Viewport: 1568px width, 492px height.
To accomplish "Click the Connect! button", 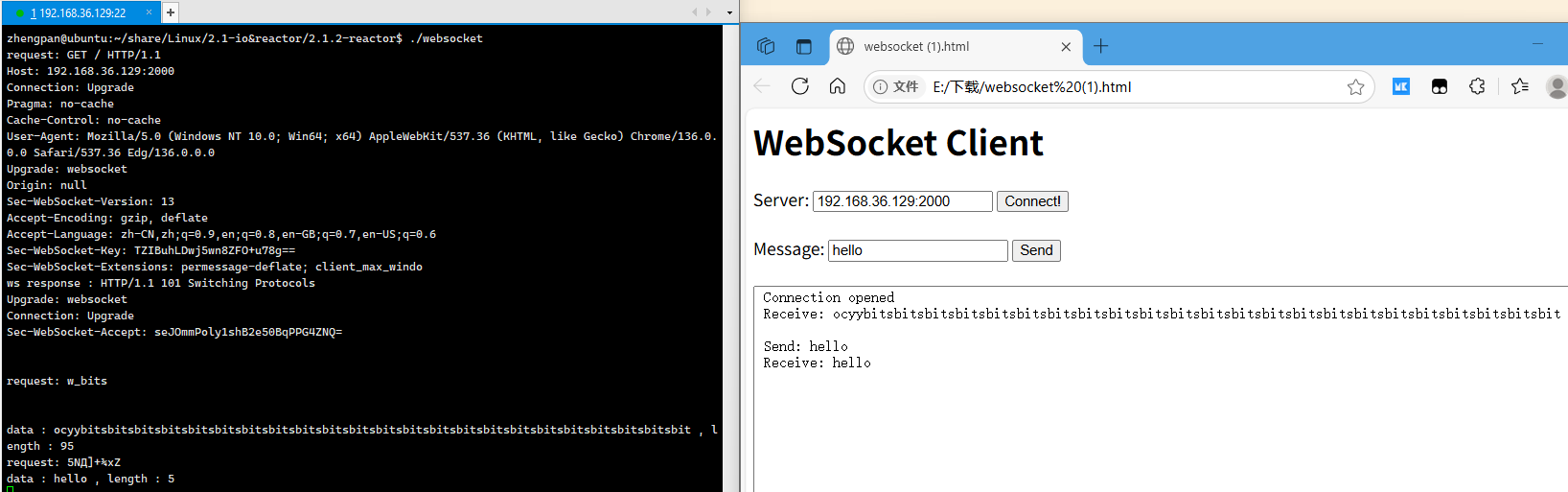I will (1032, 201).
